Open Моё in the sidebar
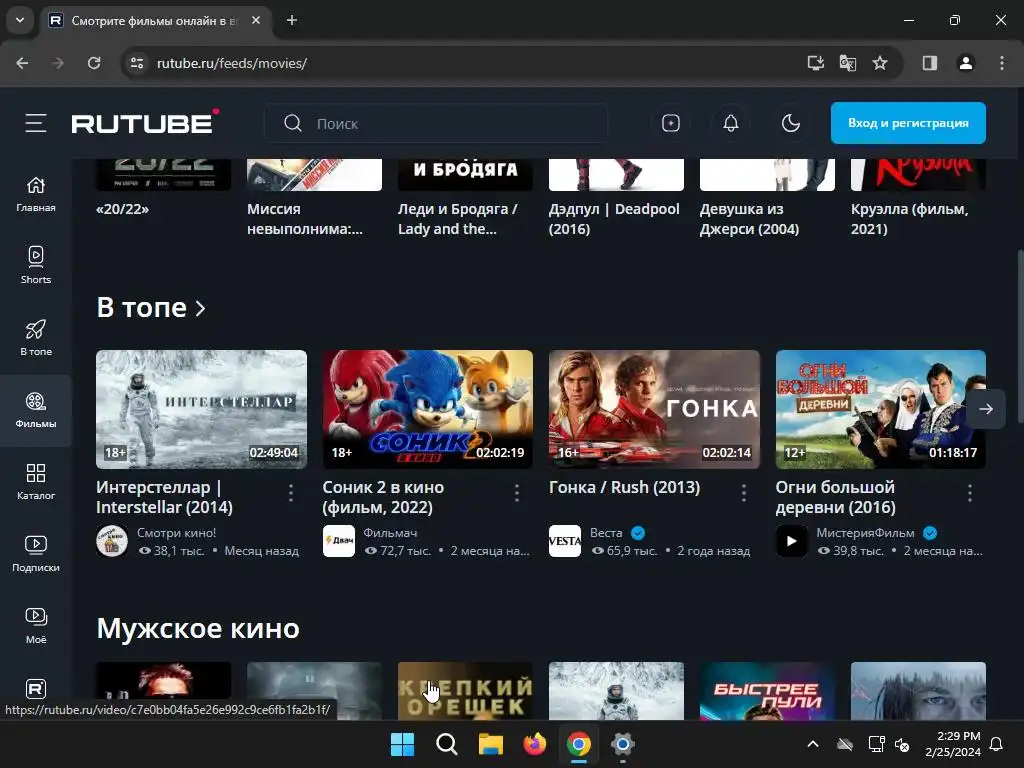The height and width of the screenshot is (768, 1024). click(36, 626)
